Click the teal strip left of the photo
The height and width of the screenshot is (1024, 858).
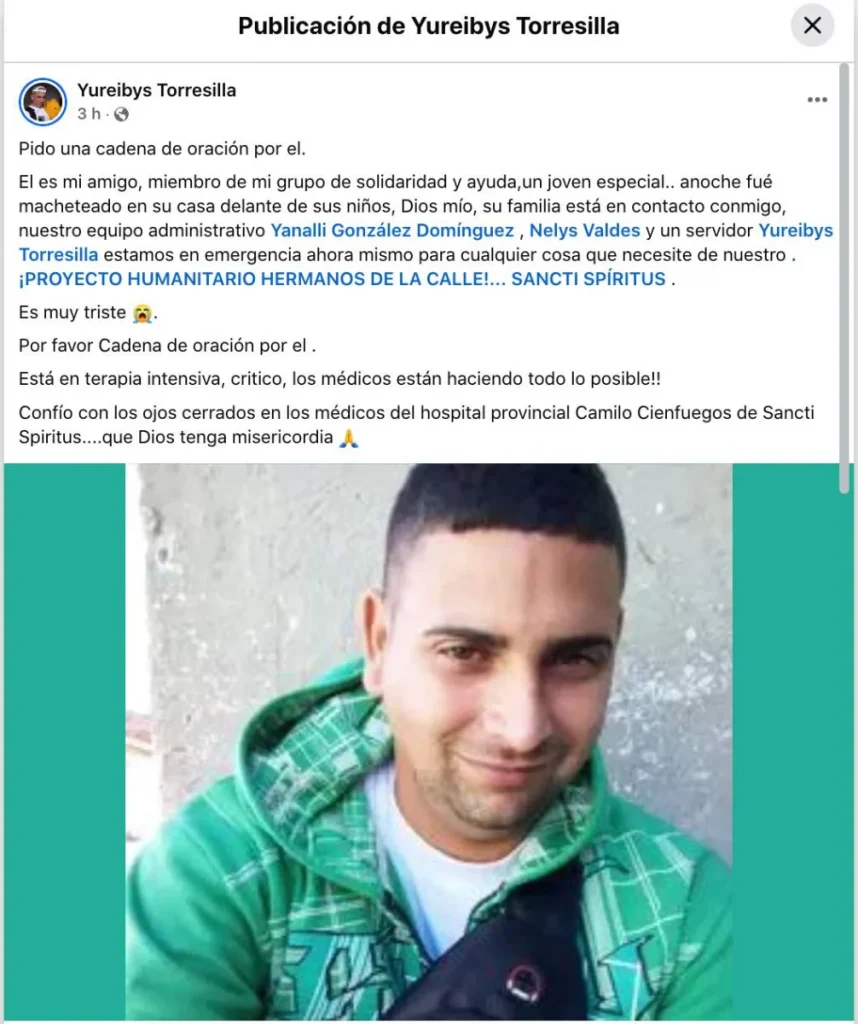pos(65,742)
